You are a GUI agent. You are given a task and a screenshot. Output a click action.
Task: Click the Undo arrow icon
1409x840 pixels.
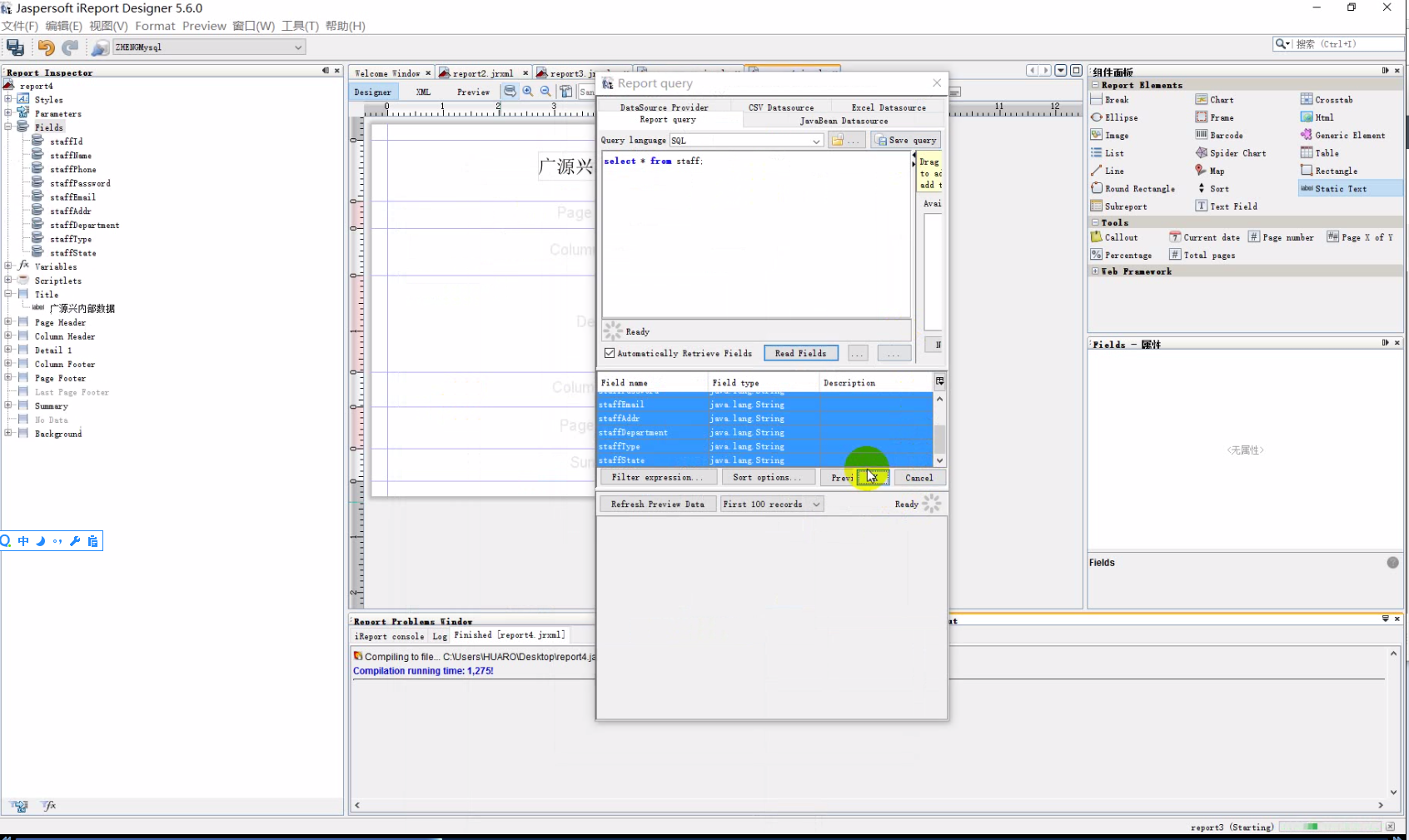click(46, 47)
